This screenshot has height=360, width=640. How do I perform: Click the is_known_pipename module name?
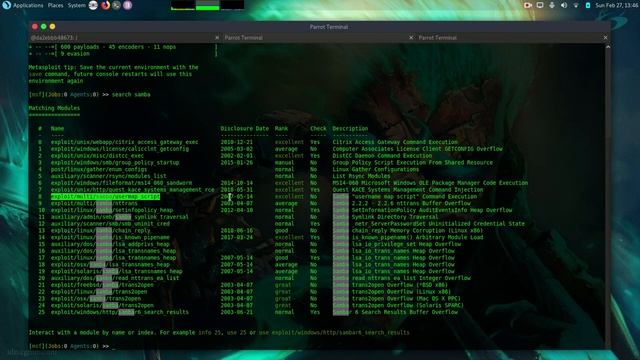(x=110, y=238)
